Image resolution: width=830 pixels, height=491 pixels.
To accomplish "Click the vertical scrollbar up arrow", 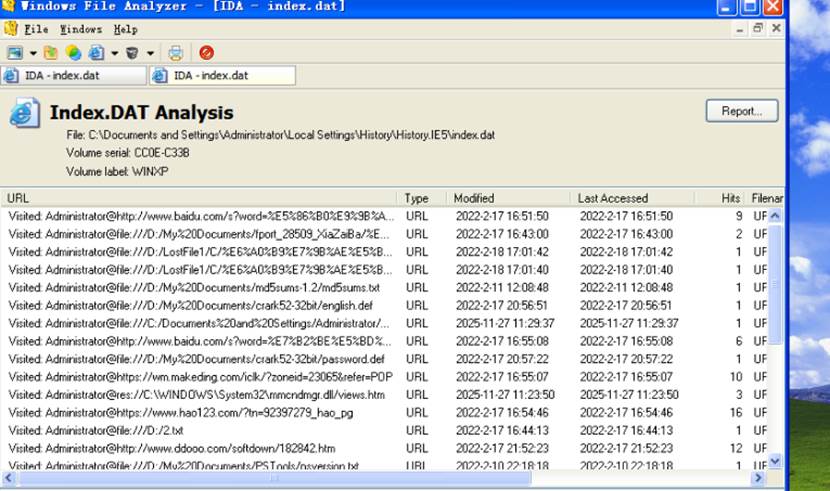I will 775,216.
